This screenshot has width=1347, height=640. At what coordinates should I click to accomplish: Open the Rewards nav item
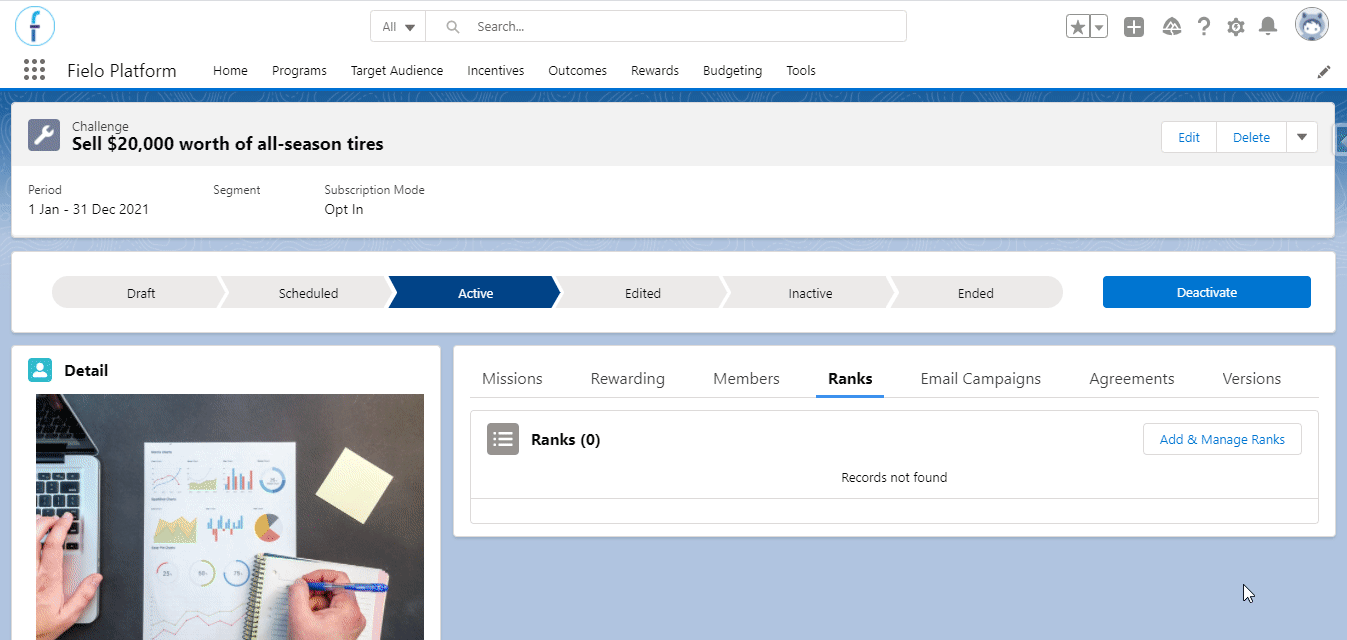655,71
